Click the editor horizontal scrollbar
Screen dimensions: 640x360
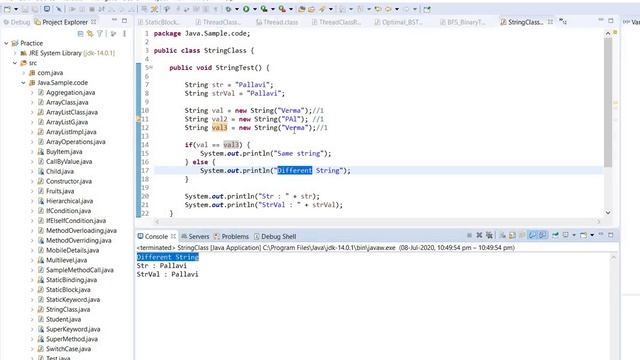tap(378, 222)
